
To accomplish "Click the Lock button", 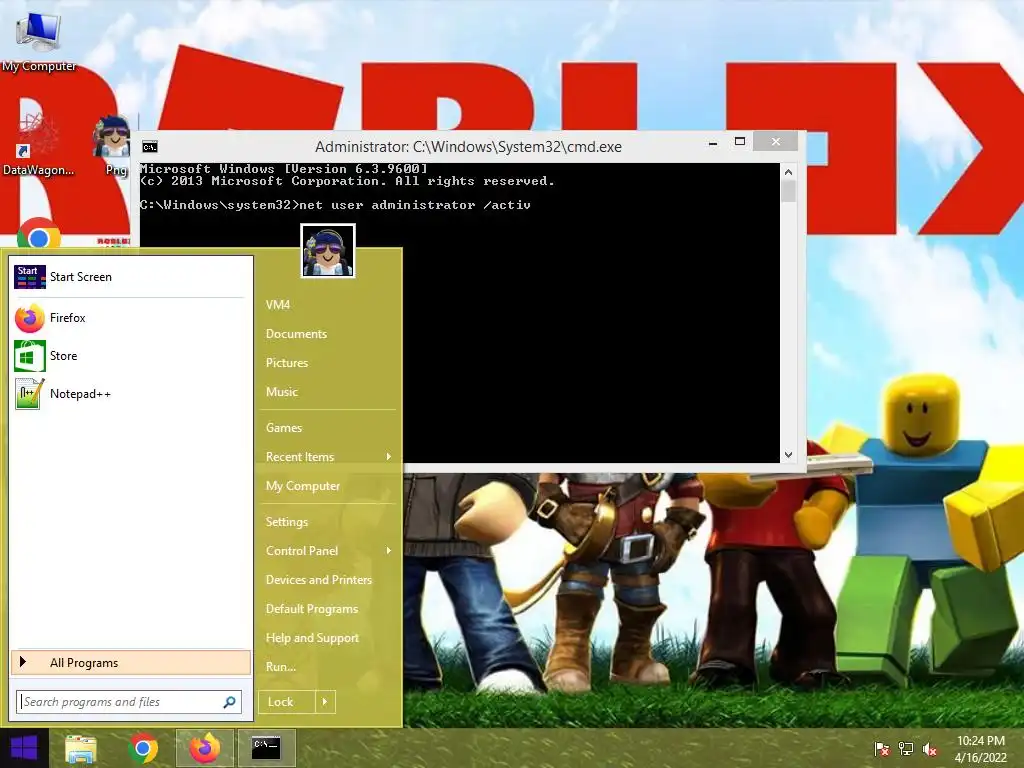I will tap(287, 702).
